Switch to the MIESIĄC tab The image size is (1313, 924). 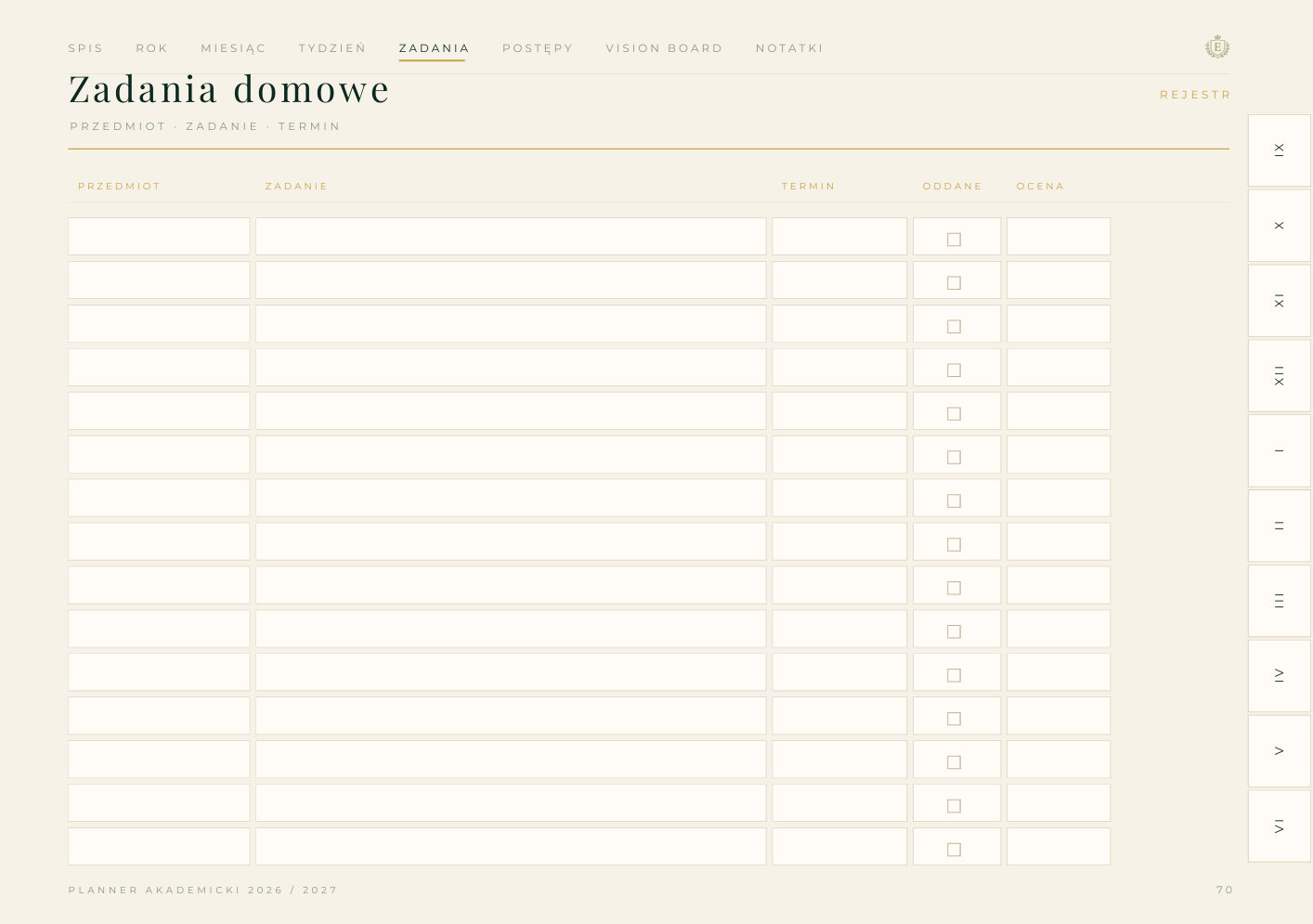tap(233, 48)
